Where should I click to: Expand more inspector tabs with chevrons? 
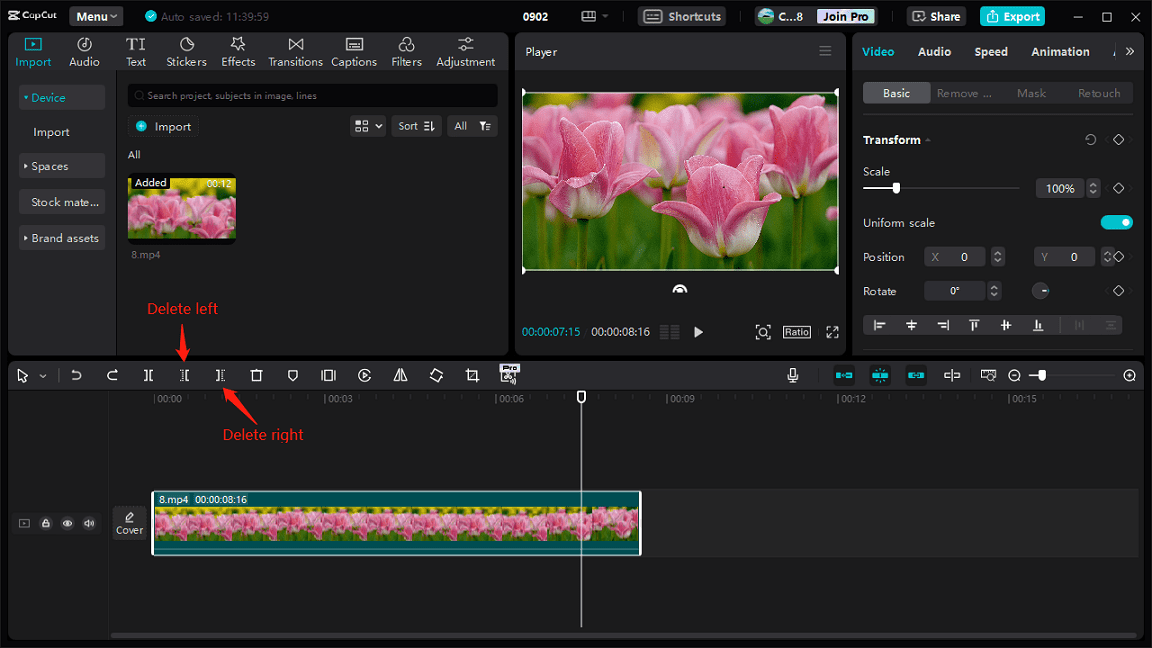tap(1130, 51)
